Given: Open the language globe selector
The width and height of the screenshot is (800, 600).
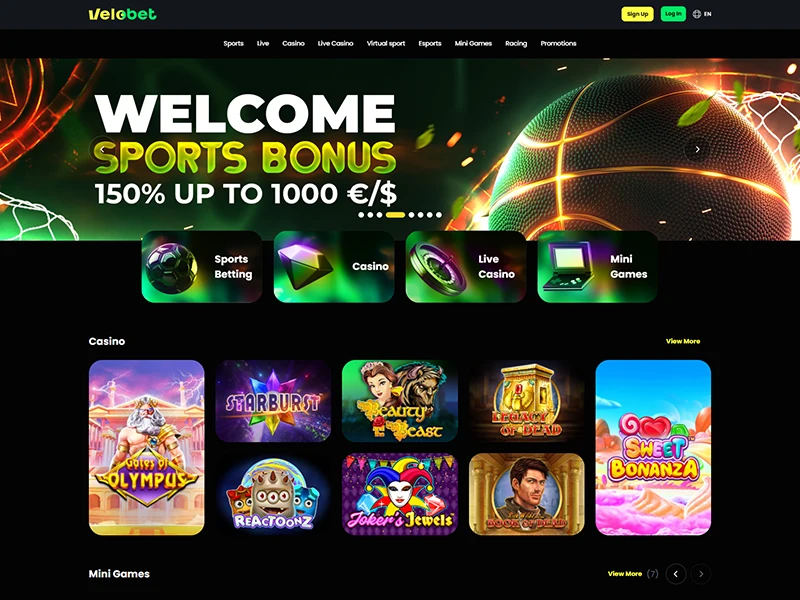Looking at the screenshot, I should pos(702,14).
